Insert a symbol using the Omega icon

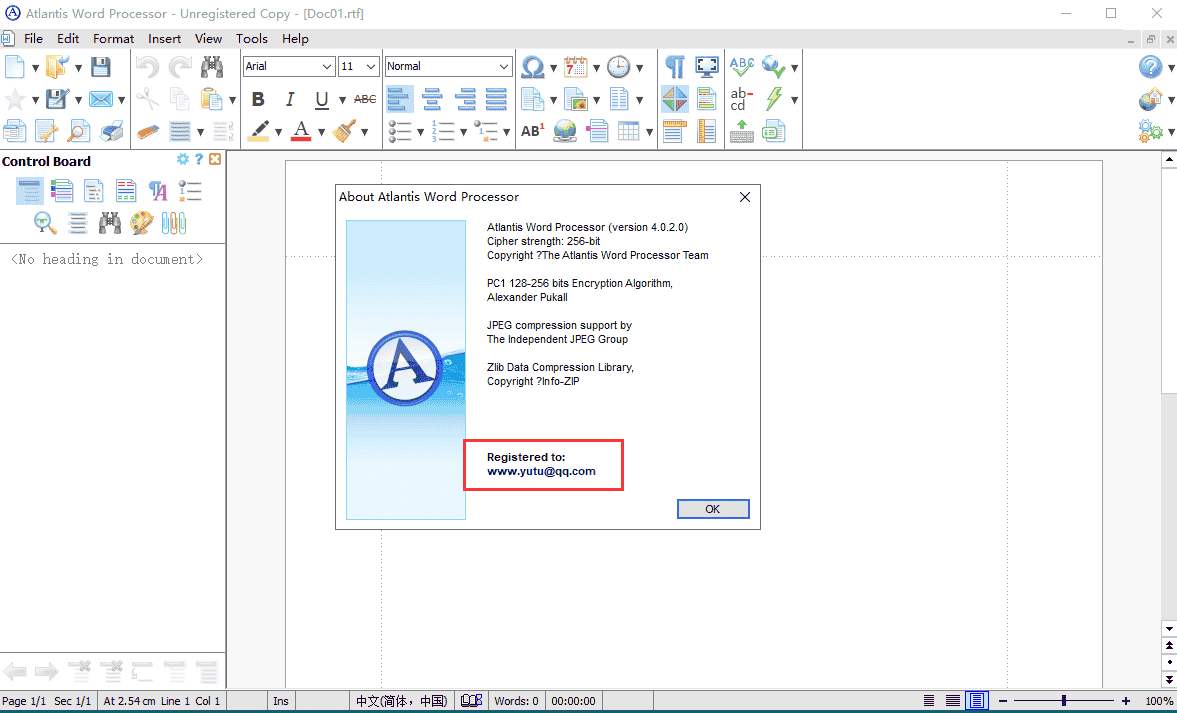533,67
